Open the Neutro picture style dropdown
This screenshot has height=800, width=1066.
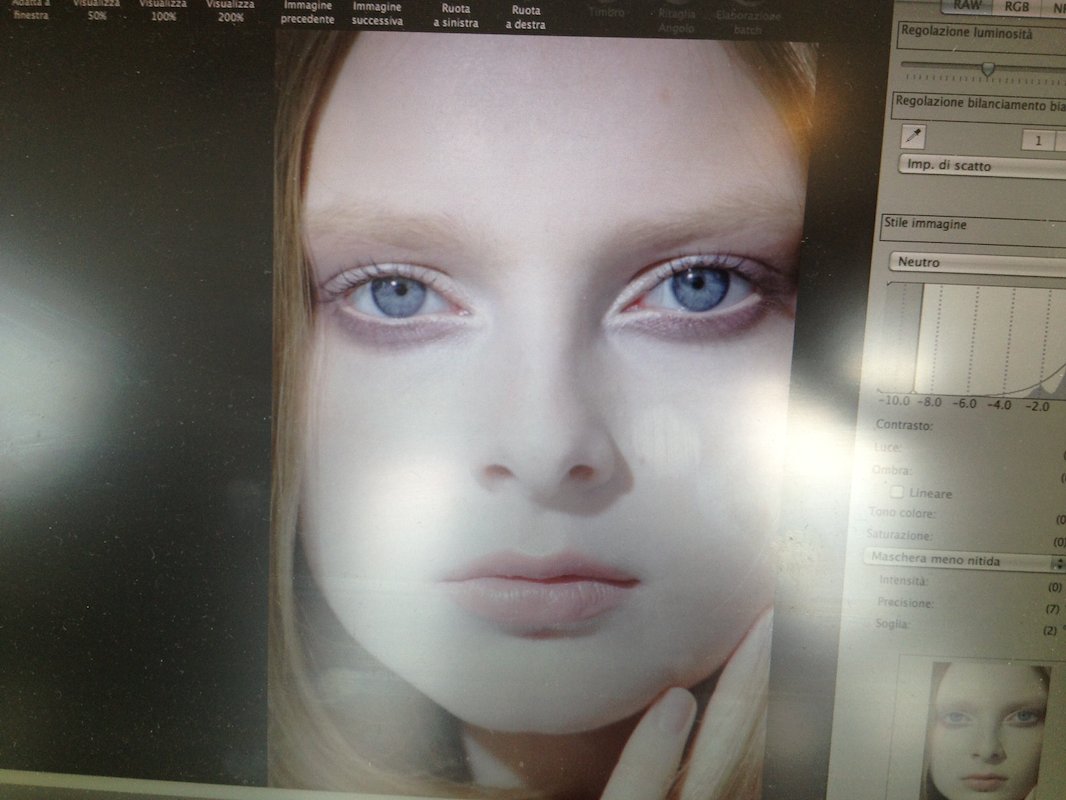point(978,263)
